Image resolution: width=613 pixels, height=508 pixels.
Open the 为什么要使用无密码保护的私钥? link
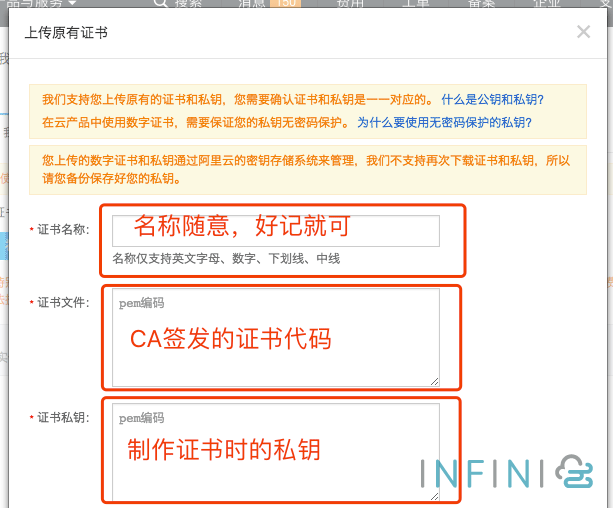[x=444, y=123]
